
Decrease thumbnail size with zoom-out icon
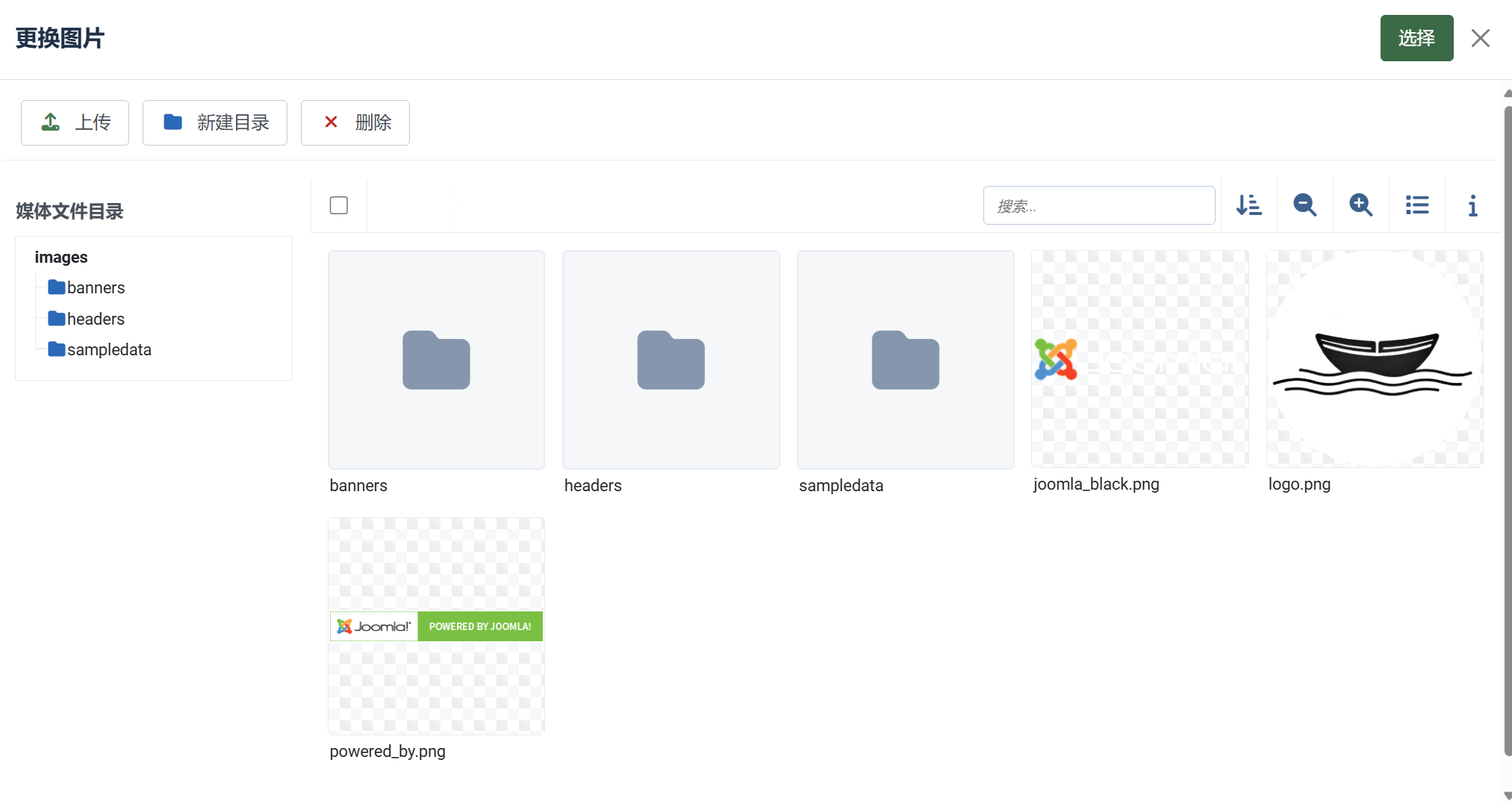pos(1304,205)
